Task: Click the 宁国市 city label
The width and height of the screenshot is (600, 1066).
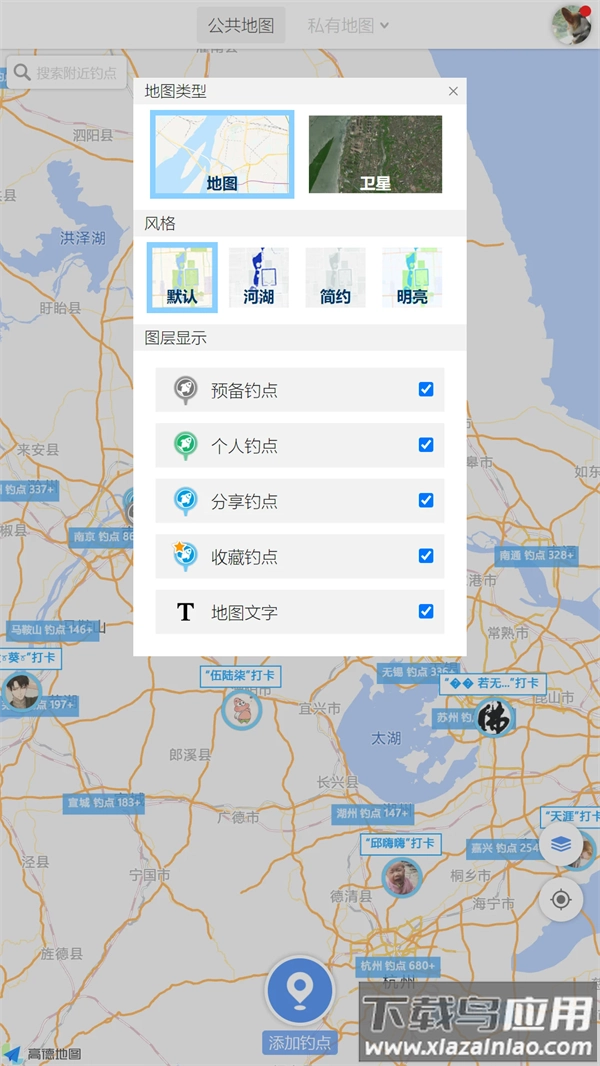Action: 149,875
